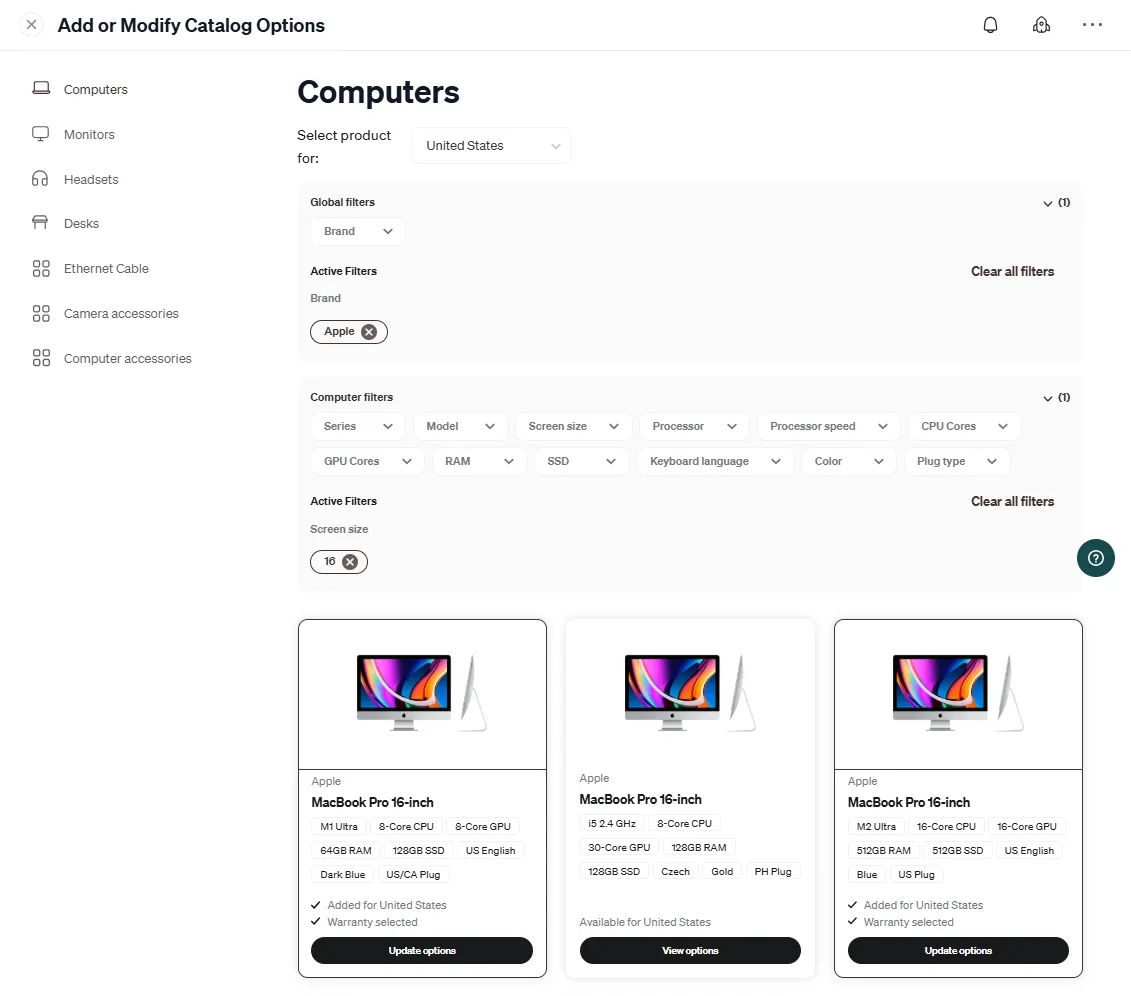Open the Brand filter dropdown
The image size is (1131, 996).
(x=358, y=232)
